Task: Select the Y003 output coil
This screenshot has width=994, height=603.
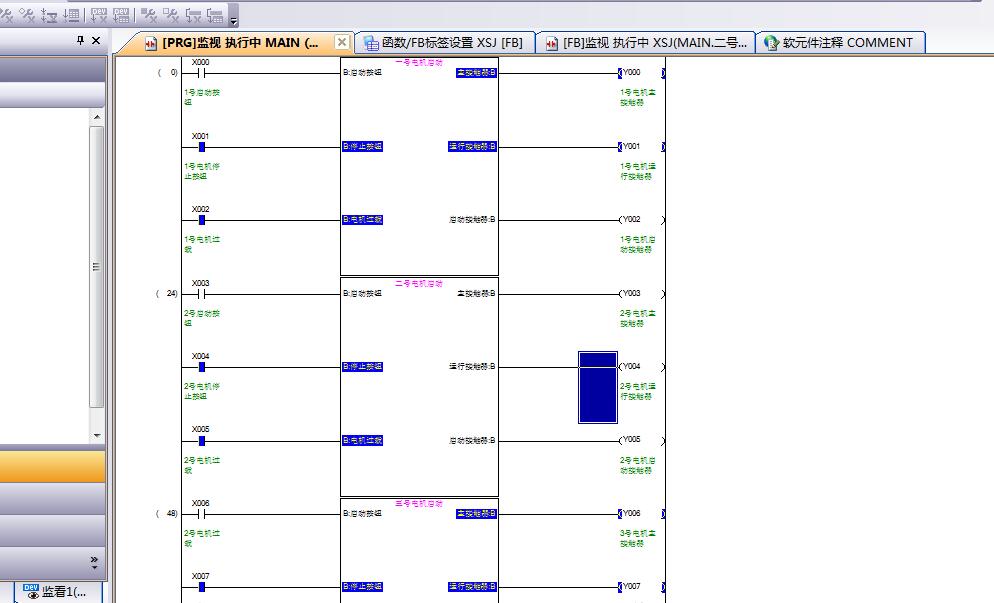Action: [631, 294]
